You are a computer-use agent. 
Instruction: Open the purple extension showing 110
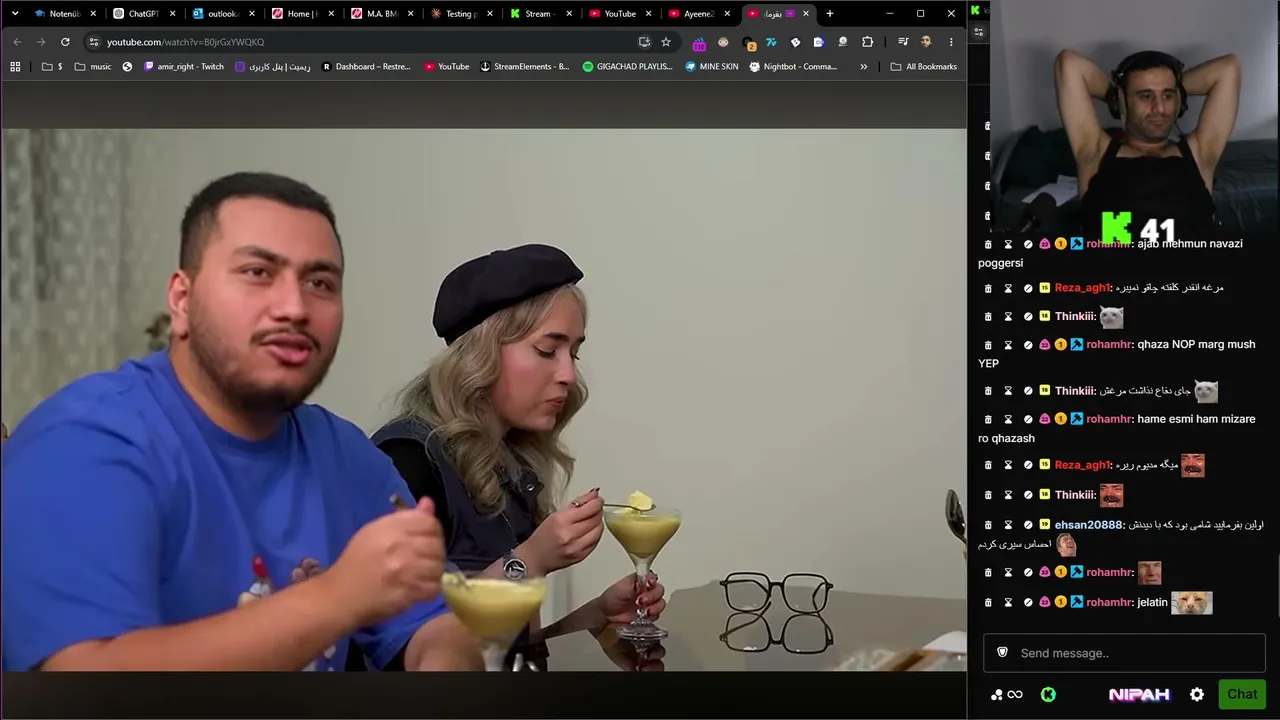pos(699,43)
